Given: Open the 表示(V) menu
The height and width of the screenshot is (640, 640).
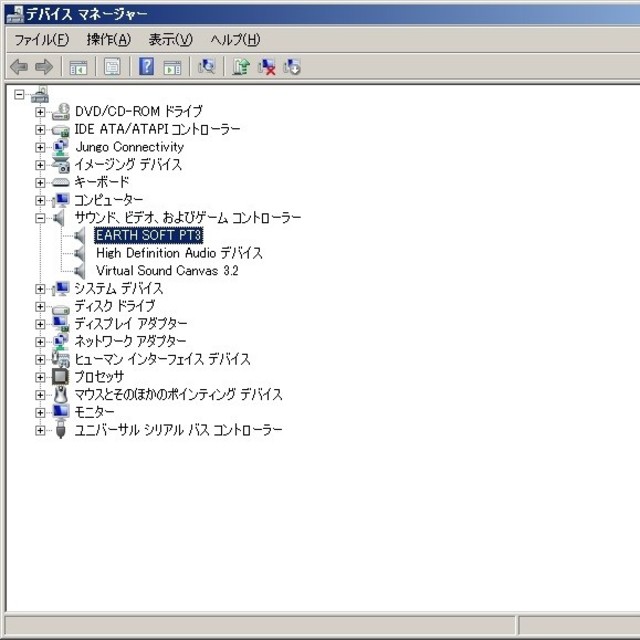Looking at the screenshot, I should pyautogui.click(x=170, y=40).
